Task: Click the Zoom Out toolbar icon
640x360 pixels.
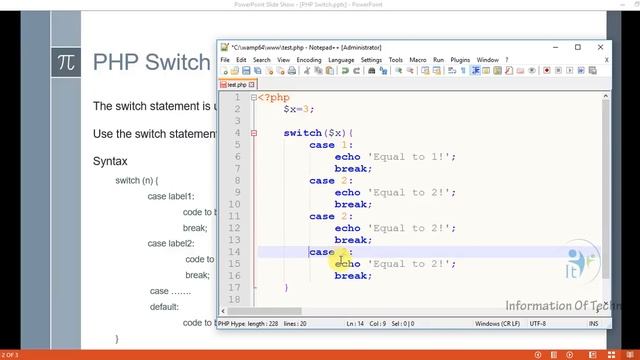Action: click(410, 71)
